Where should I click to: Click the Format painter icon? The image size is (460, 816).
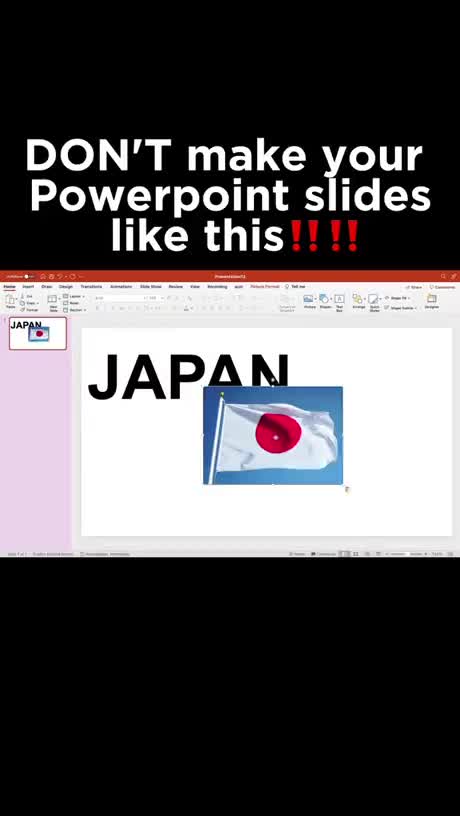(23, 310)
